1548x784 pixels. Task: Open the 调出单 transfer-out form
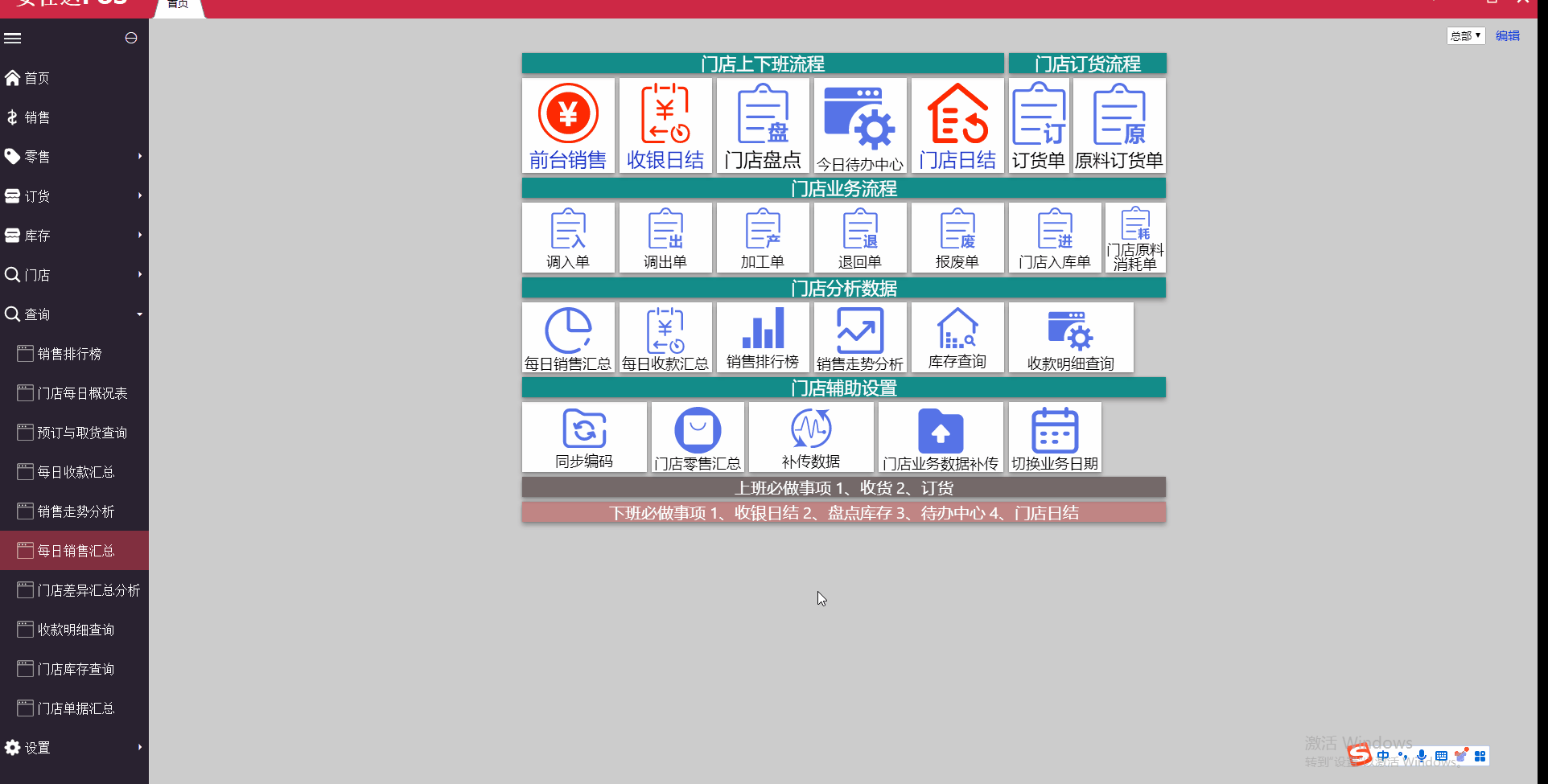click(665, 238)
